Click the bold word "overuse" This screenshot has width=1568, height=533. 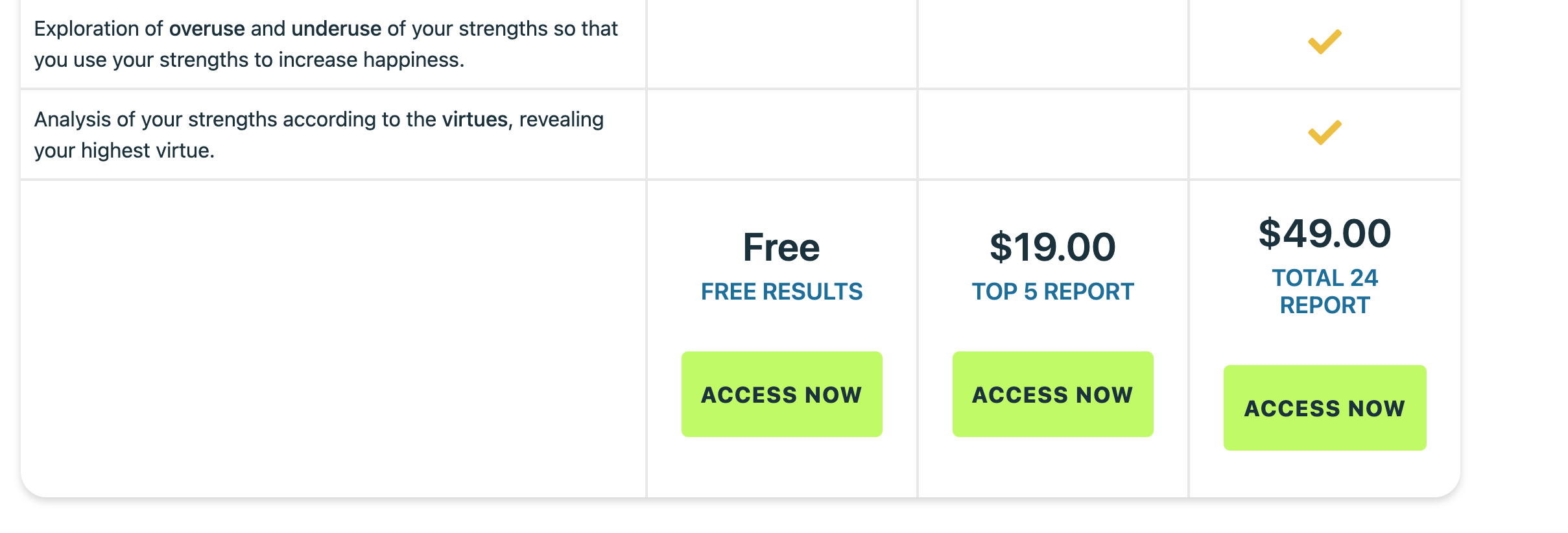(x=207, y=29)
